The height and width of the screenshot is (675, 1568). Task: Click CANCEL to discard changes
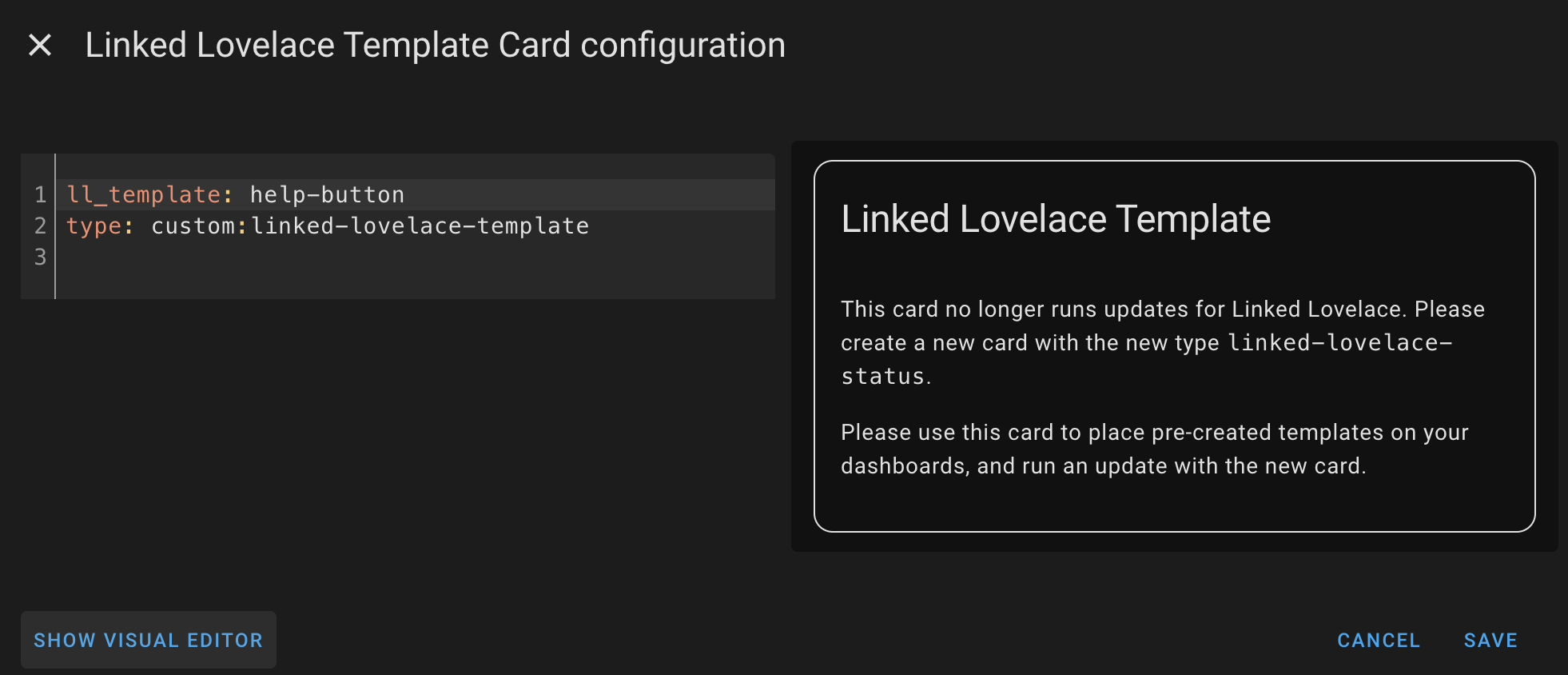[1378, 640]
